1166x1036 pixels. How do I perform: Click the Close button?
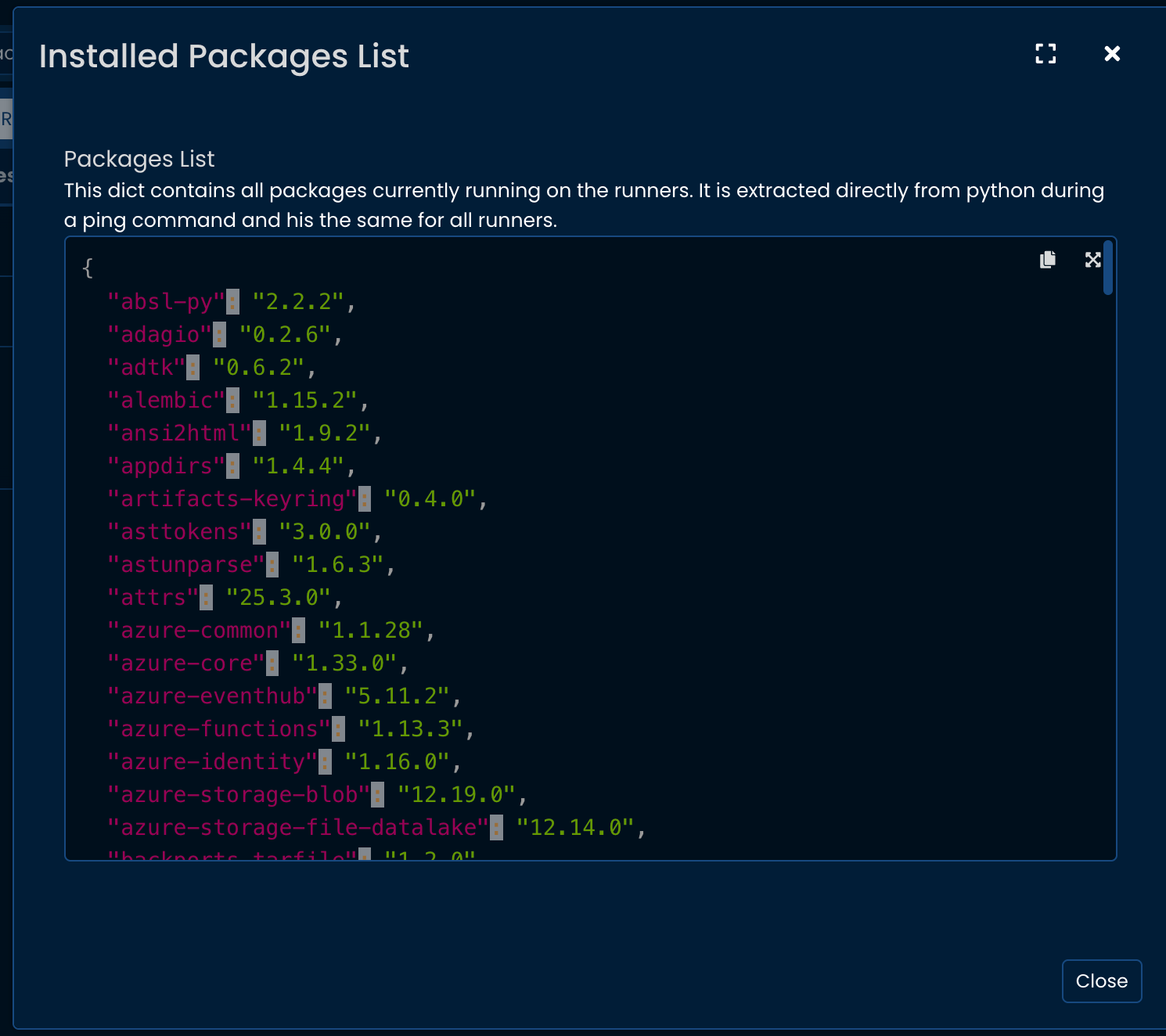1102,981
